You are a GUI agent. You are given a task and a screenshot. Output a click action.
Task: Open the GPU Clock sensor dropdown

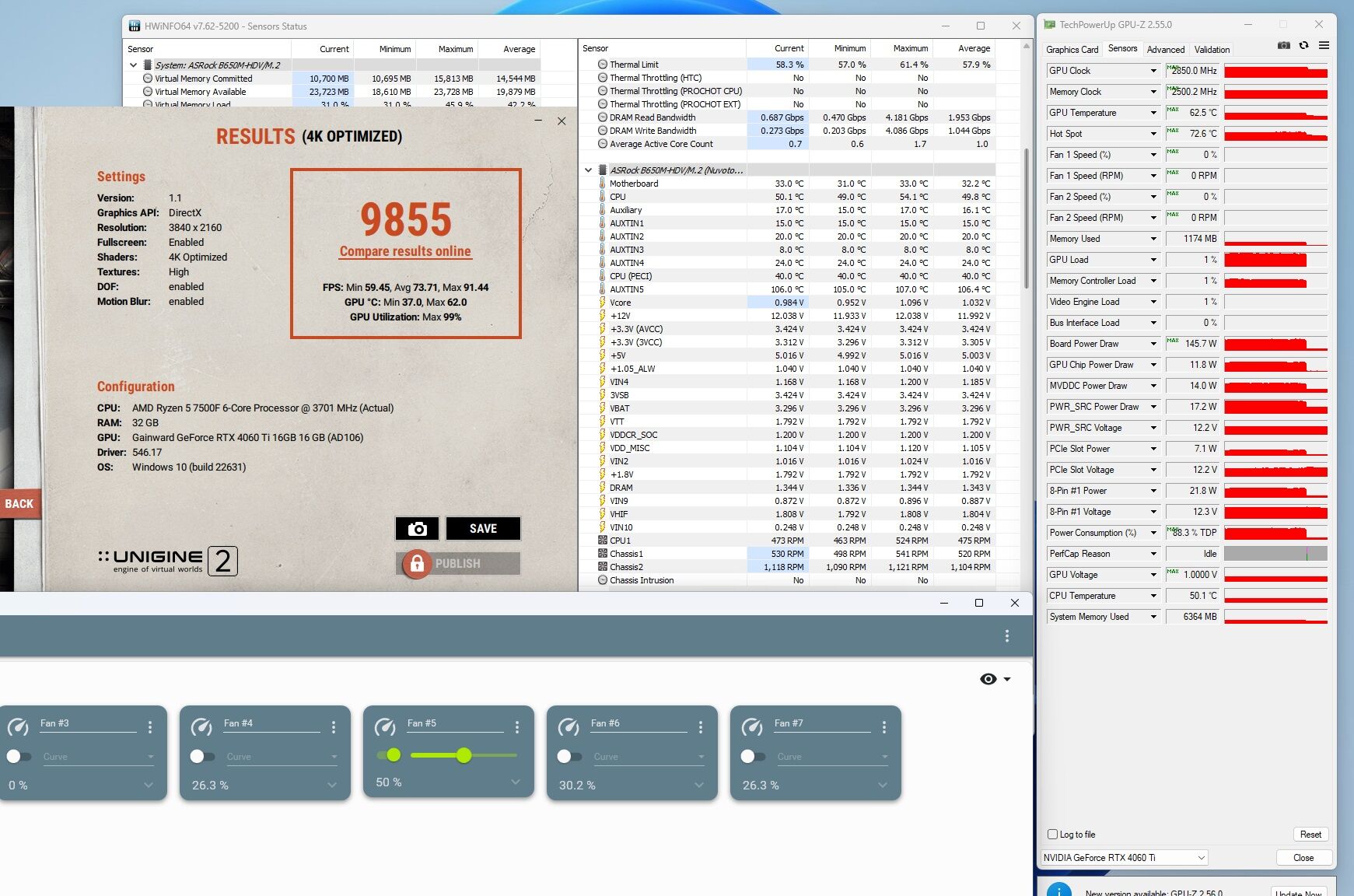[1153, 71]
